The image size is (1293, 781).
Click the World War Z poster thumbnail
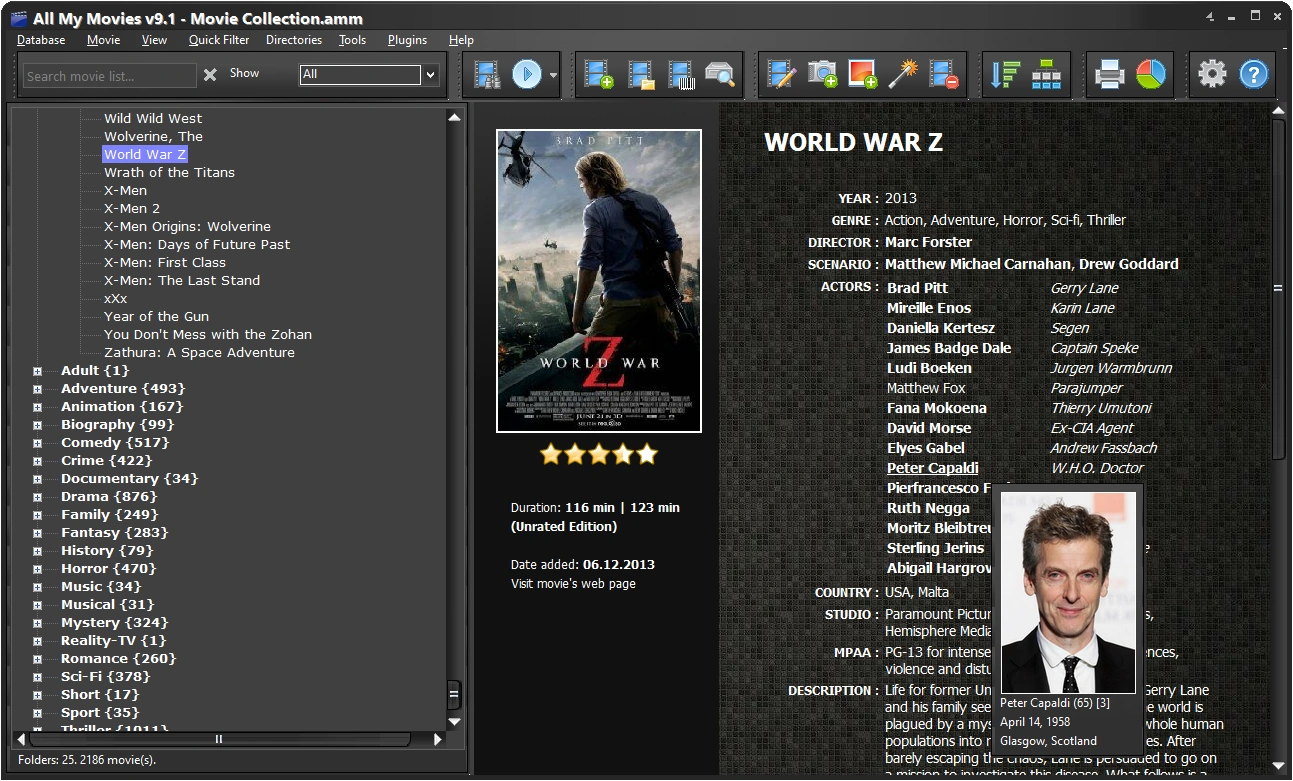pos(599,281)
